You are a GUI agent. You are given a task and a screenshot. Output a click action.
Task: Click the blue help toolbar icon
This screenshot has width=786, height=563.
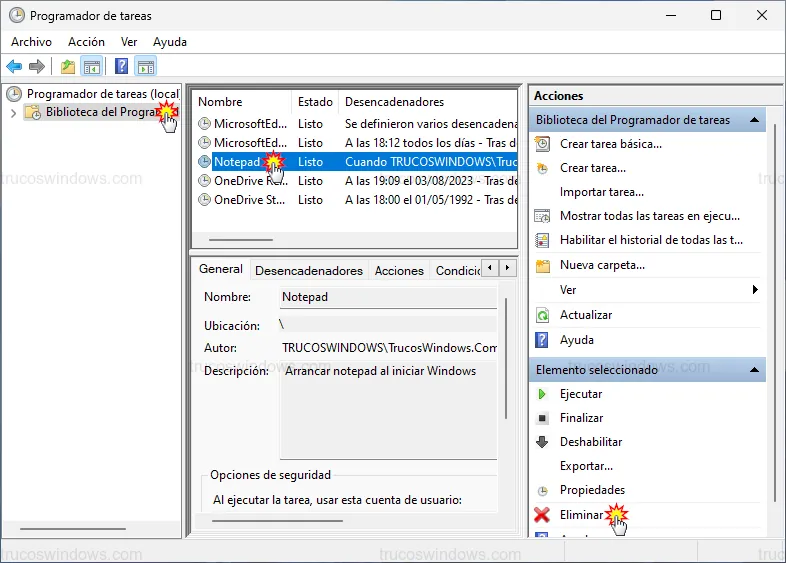pyautogui.click(x=121, y=67)
